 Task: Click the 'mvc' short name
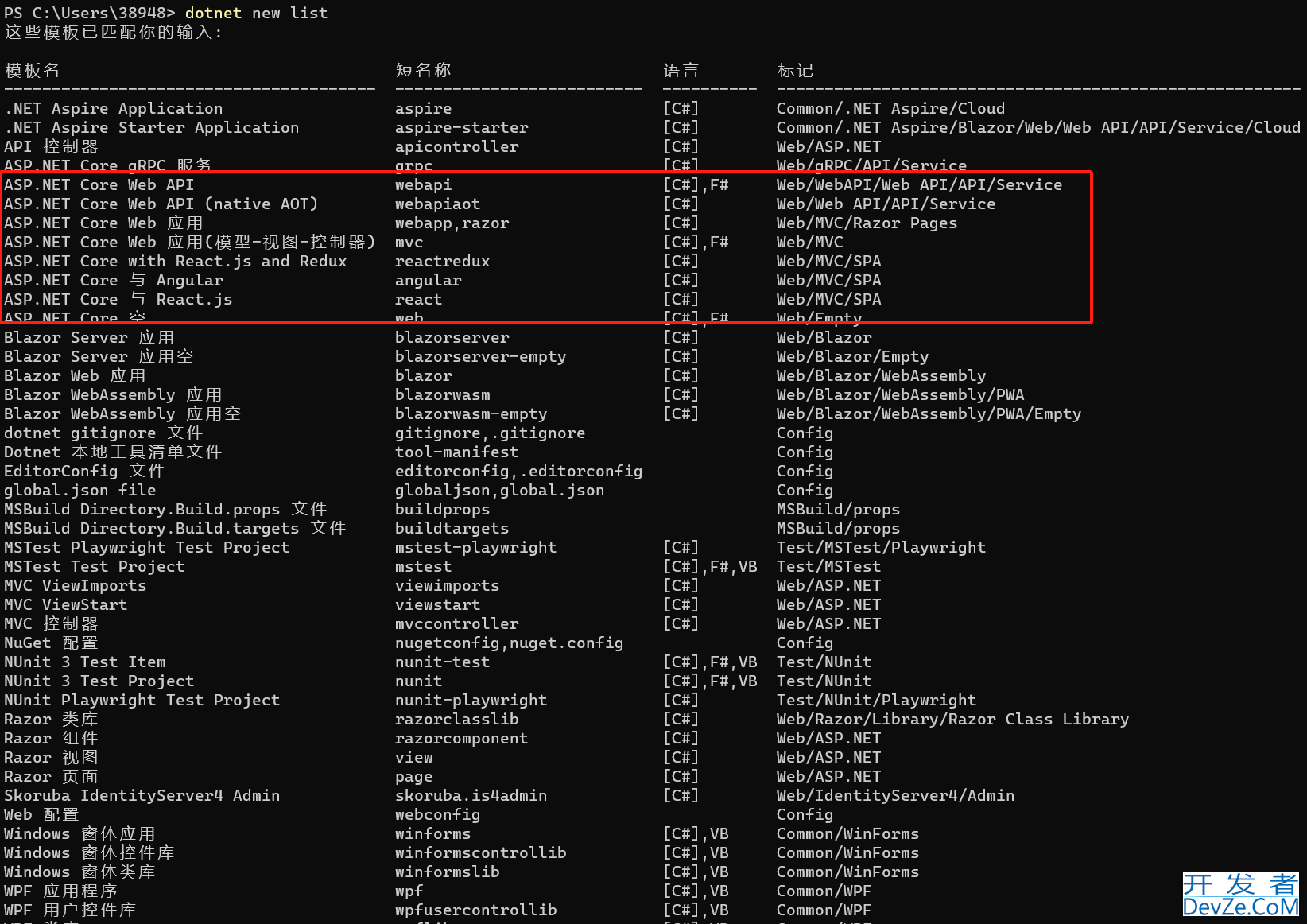click(409, 242)
